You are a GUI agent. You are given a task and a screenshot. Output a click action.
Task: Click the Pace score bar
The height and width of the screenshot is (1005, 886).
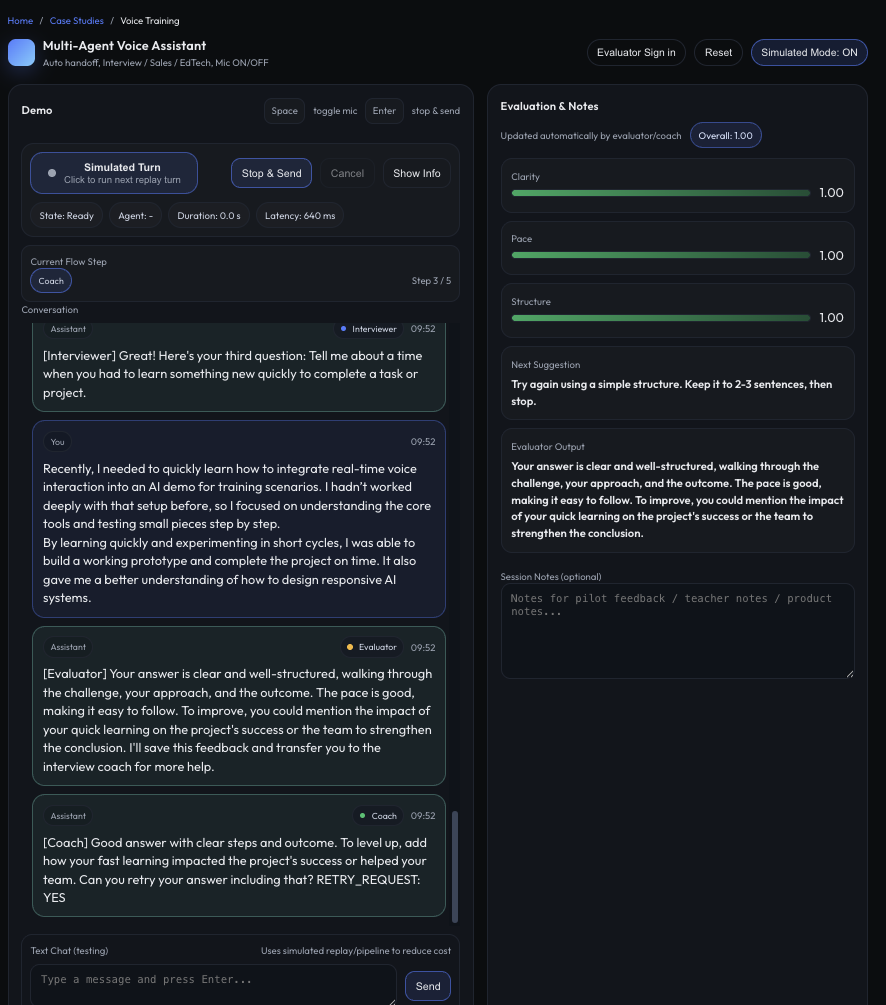pos(660,255)
